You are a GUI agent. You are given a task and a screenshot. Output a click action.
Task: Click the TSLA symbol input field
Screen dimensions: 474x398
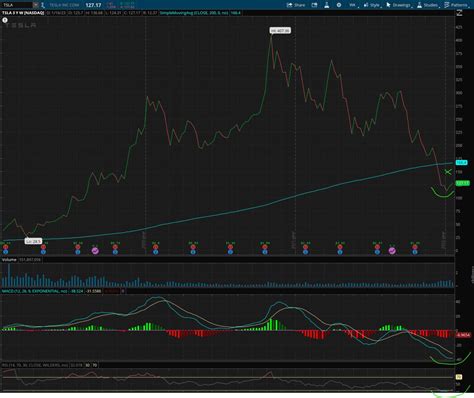(x=17, y=5)
